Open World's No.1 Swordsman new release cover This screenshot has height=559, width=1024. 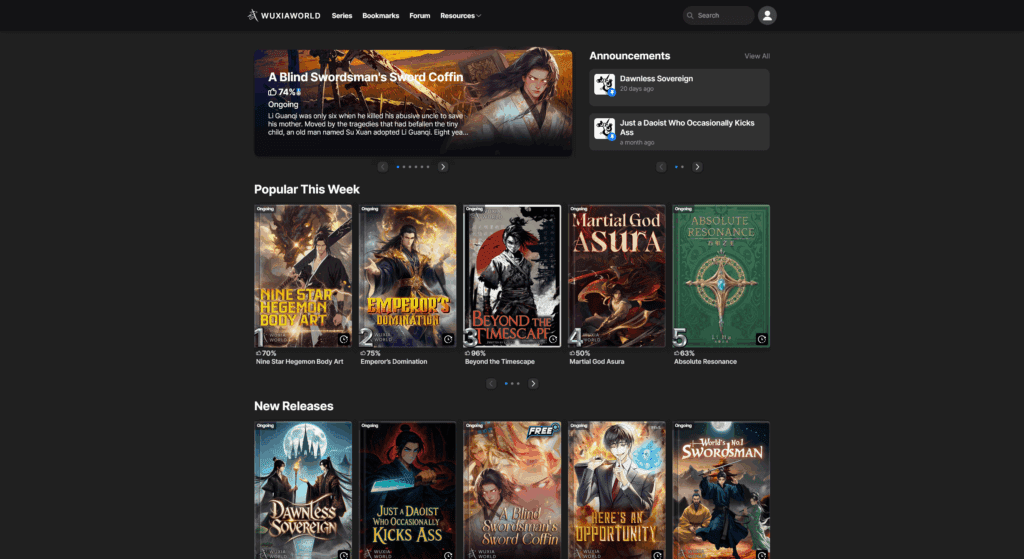point(721,490)
